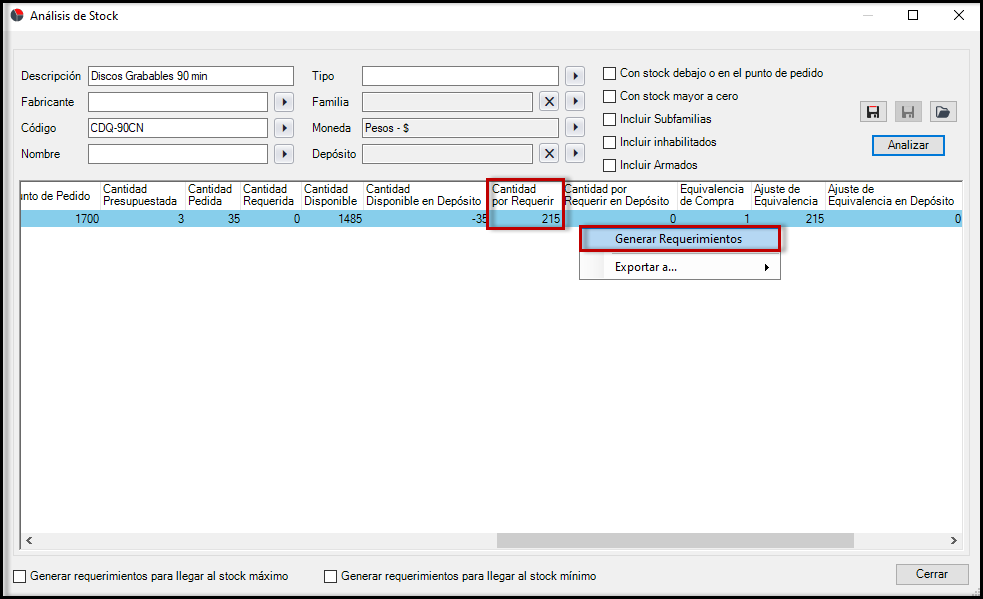
Task: Select the Cantidad Presupuestada cell 3
Action: [143, 219]
